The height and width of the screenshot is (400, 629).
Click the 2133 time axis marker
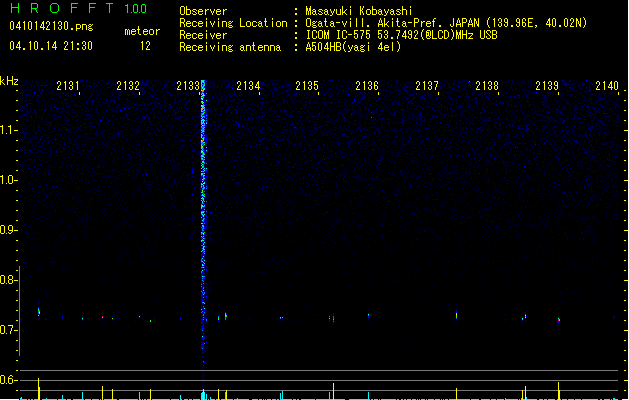pyautogui.click(x=188, y=86)
